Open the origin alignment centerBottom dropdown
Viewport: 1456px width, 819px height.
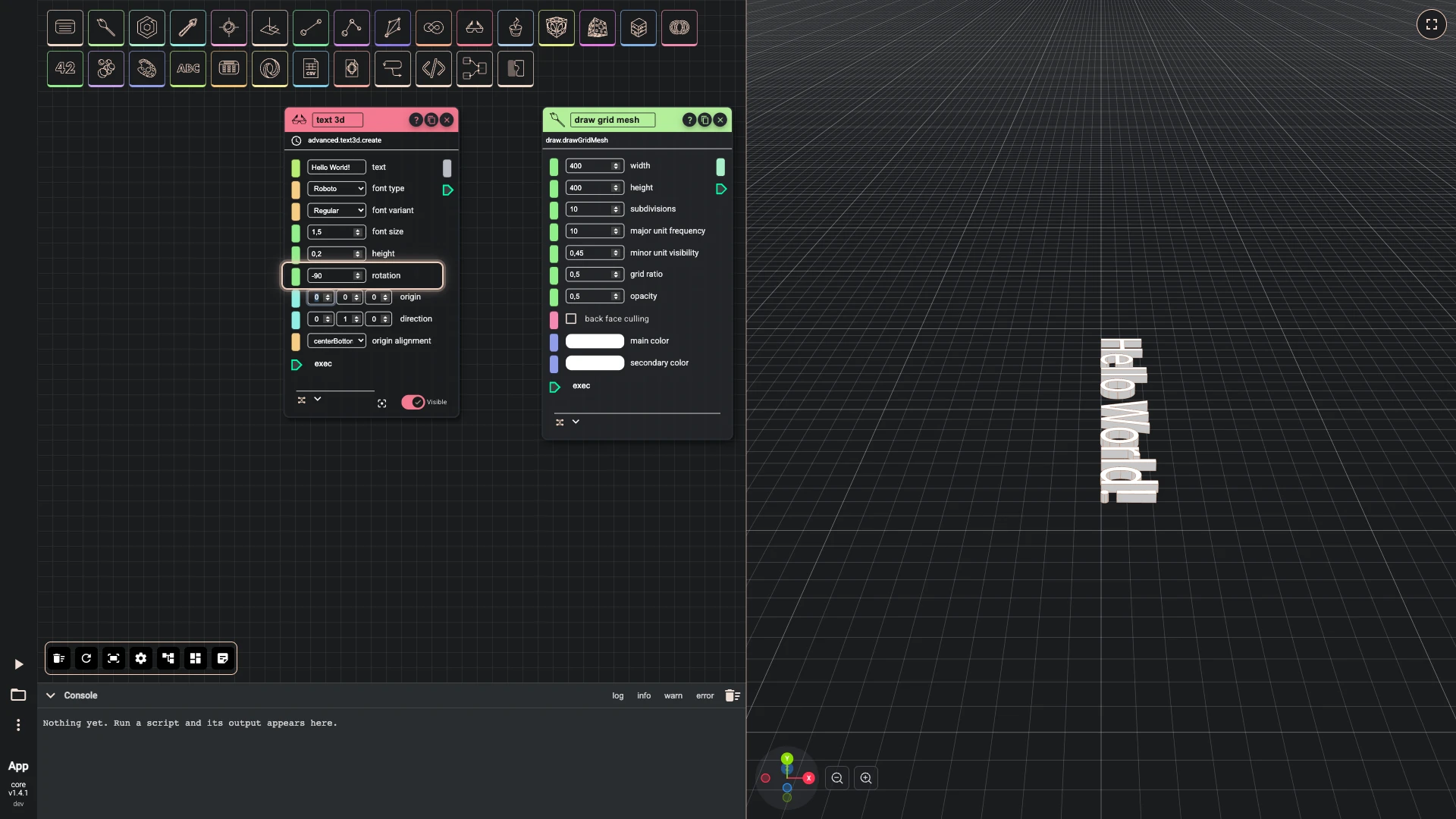[337, 341]
